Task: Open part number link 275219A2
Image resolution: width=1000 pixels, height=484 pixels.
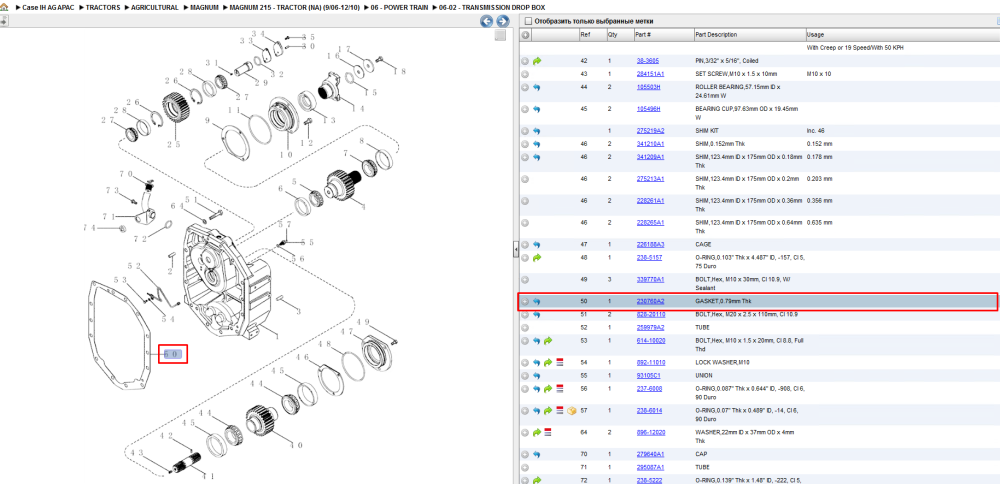Action: [650, 131]
